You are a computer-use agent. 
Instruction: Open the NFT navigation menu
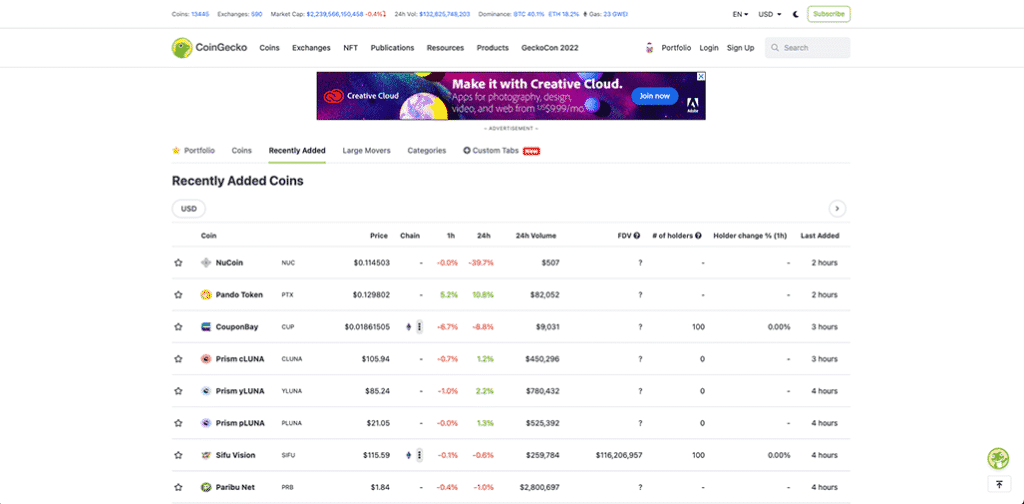351,48
